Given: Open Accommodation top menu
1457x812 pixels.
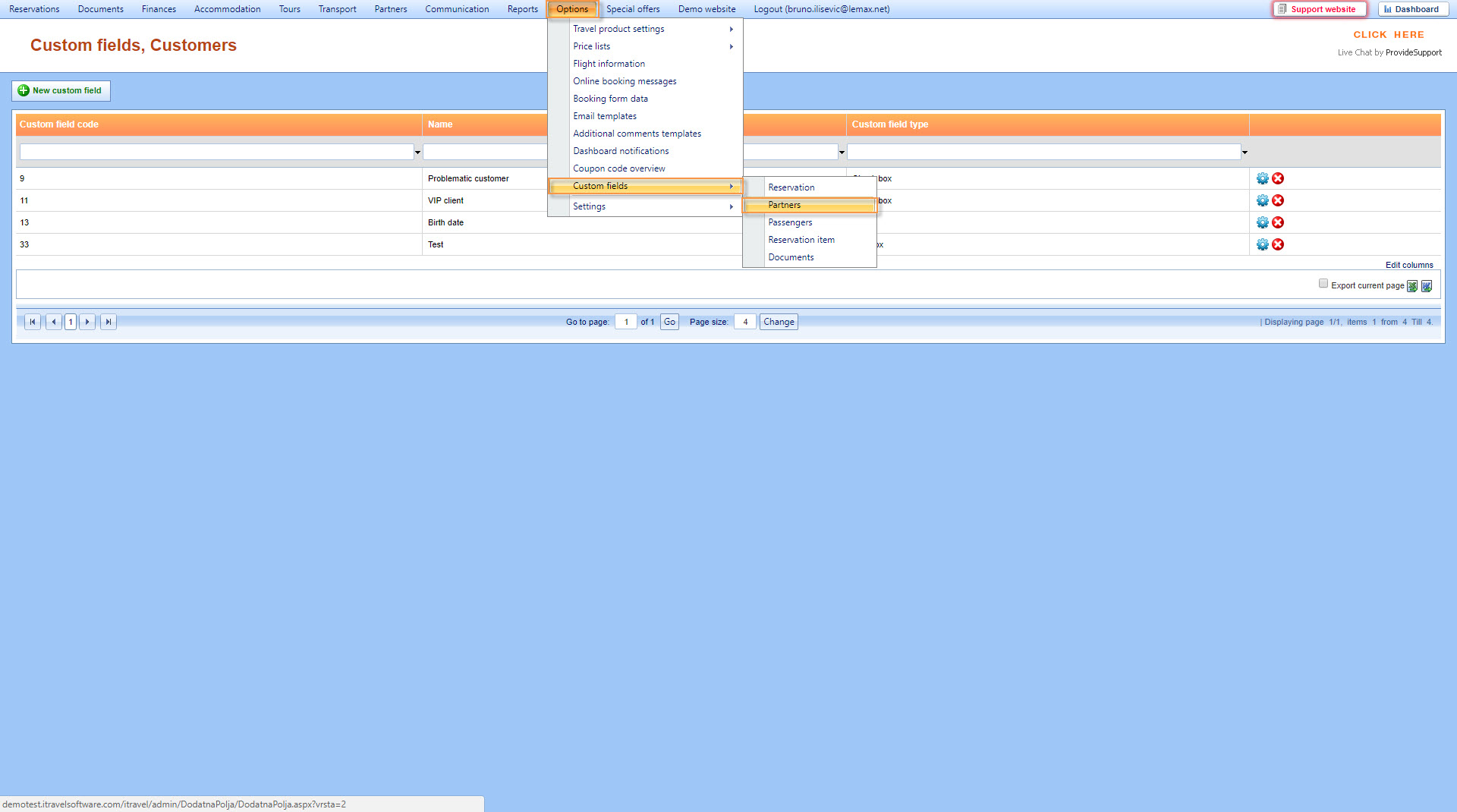Looking at the screenshot, I should pyautogui.click(x=227, y=9).
